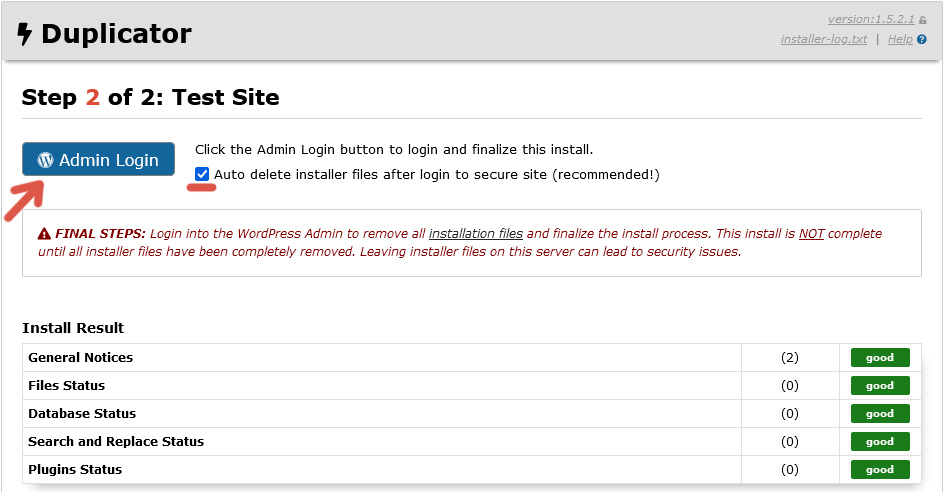
Task: Click the good badge for Plugins Status
Action: point(880,470)
